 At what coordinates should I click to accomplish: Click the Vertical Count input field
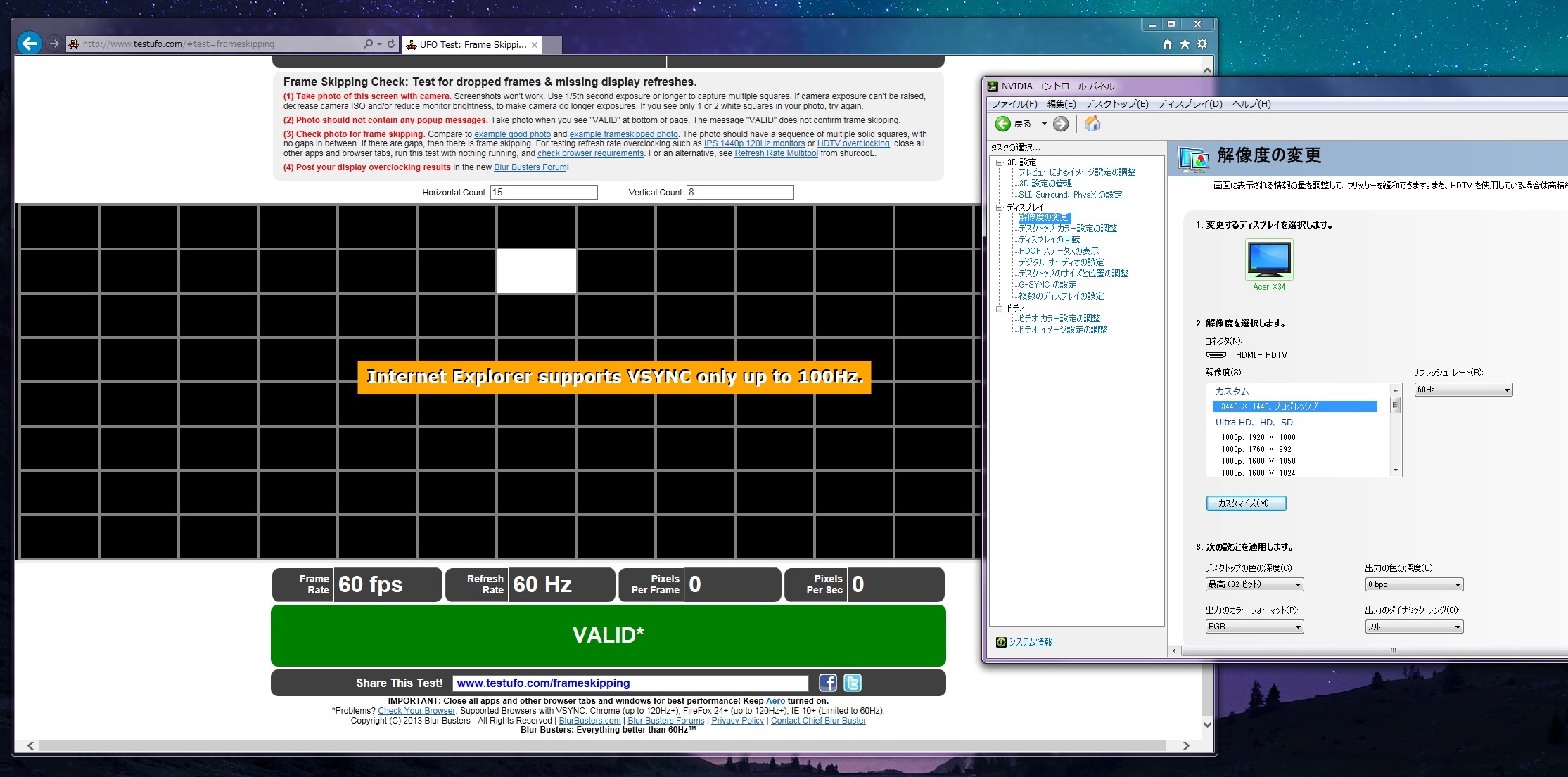point(740,192)
